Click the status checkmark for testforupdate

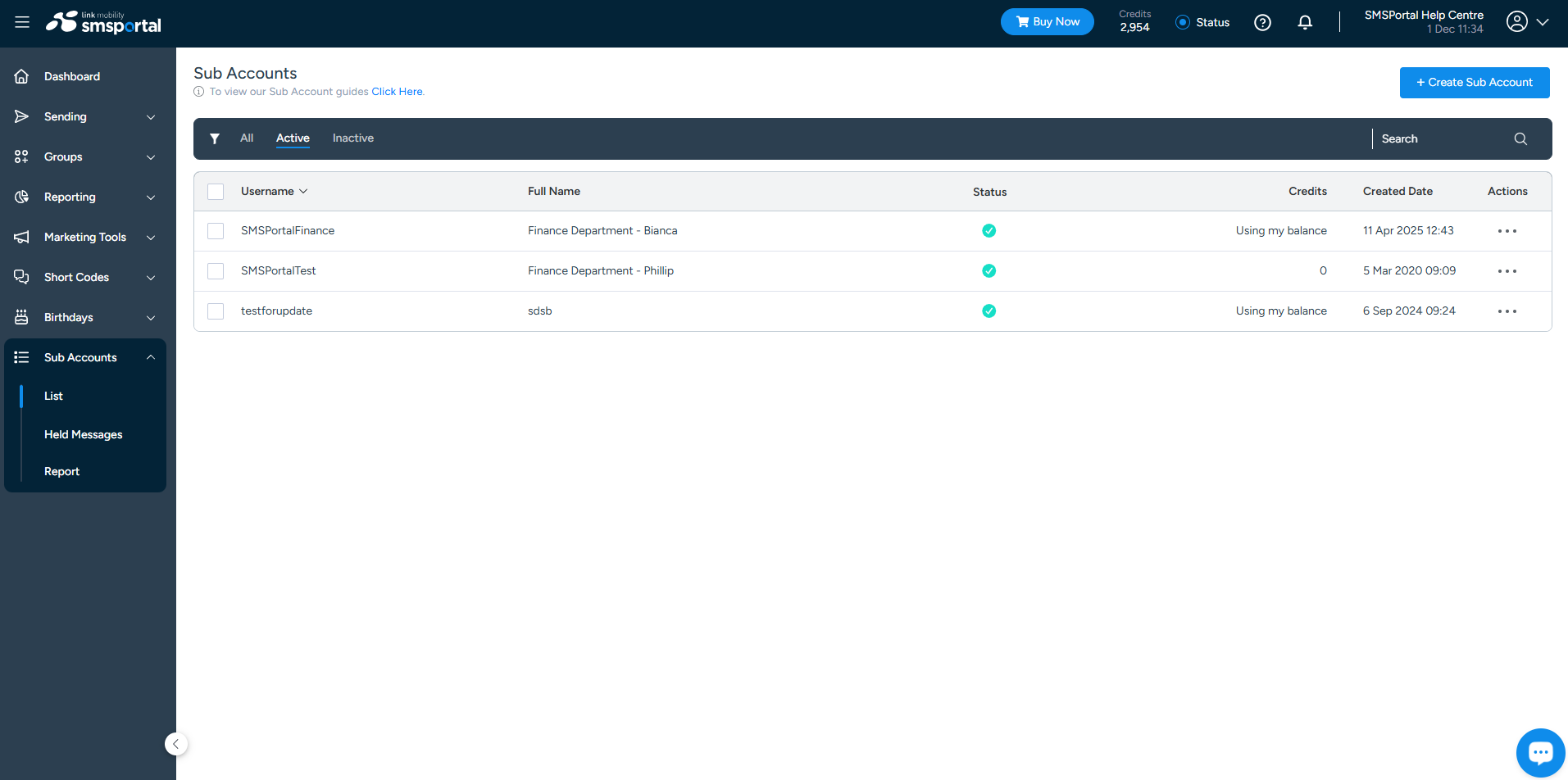click(x=989, y=311)
